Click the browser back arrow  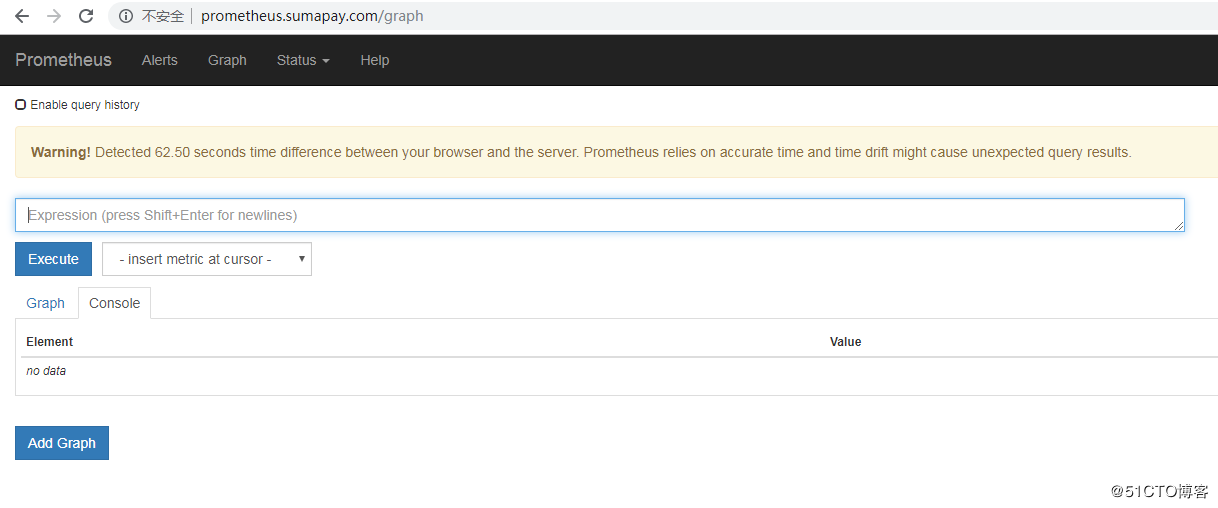coord(22,16)
